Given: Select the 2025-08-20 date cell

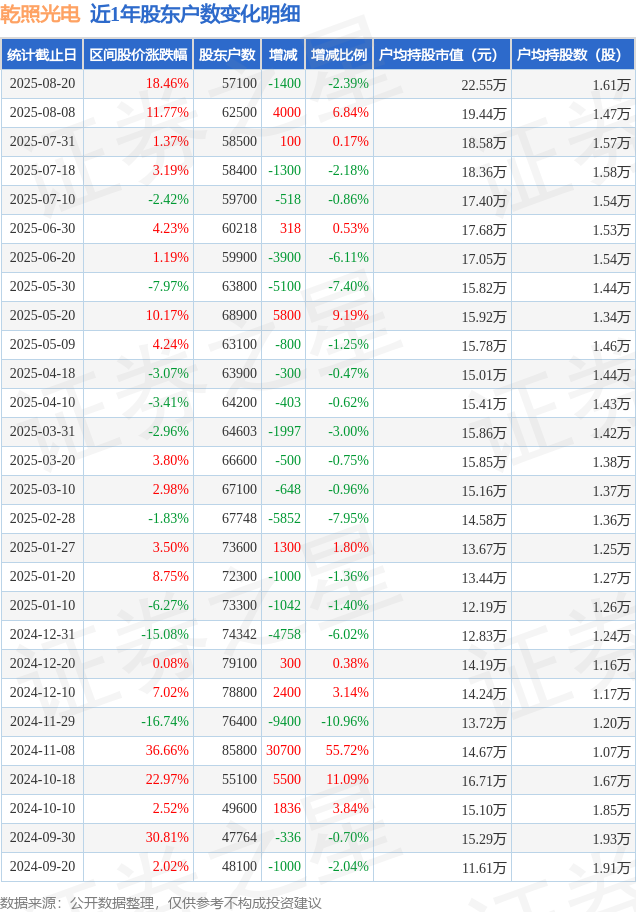Looking at the screenshot, I should (42, 84).
